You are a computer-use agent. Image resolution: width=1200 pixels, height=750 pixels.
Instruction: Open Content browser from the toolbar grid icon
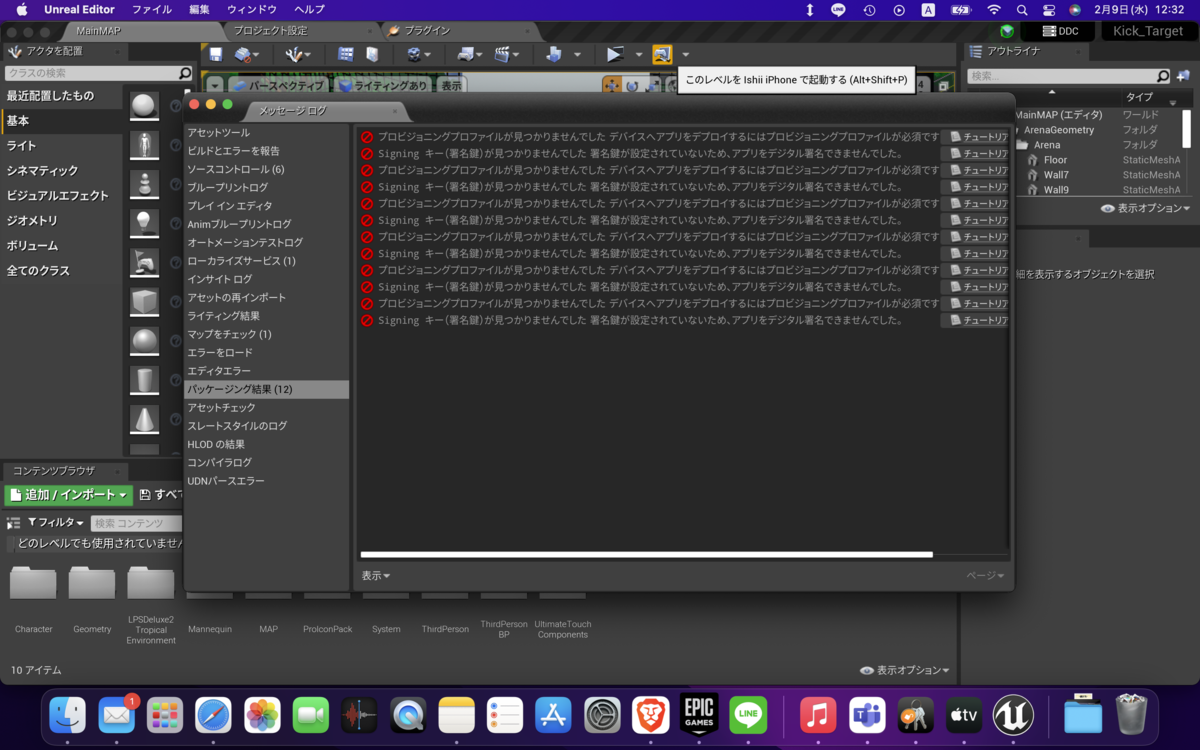pos(346,54)
